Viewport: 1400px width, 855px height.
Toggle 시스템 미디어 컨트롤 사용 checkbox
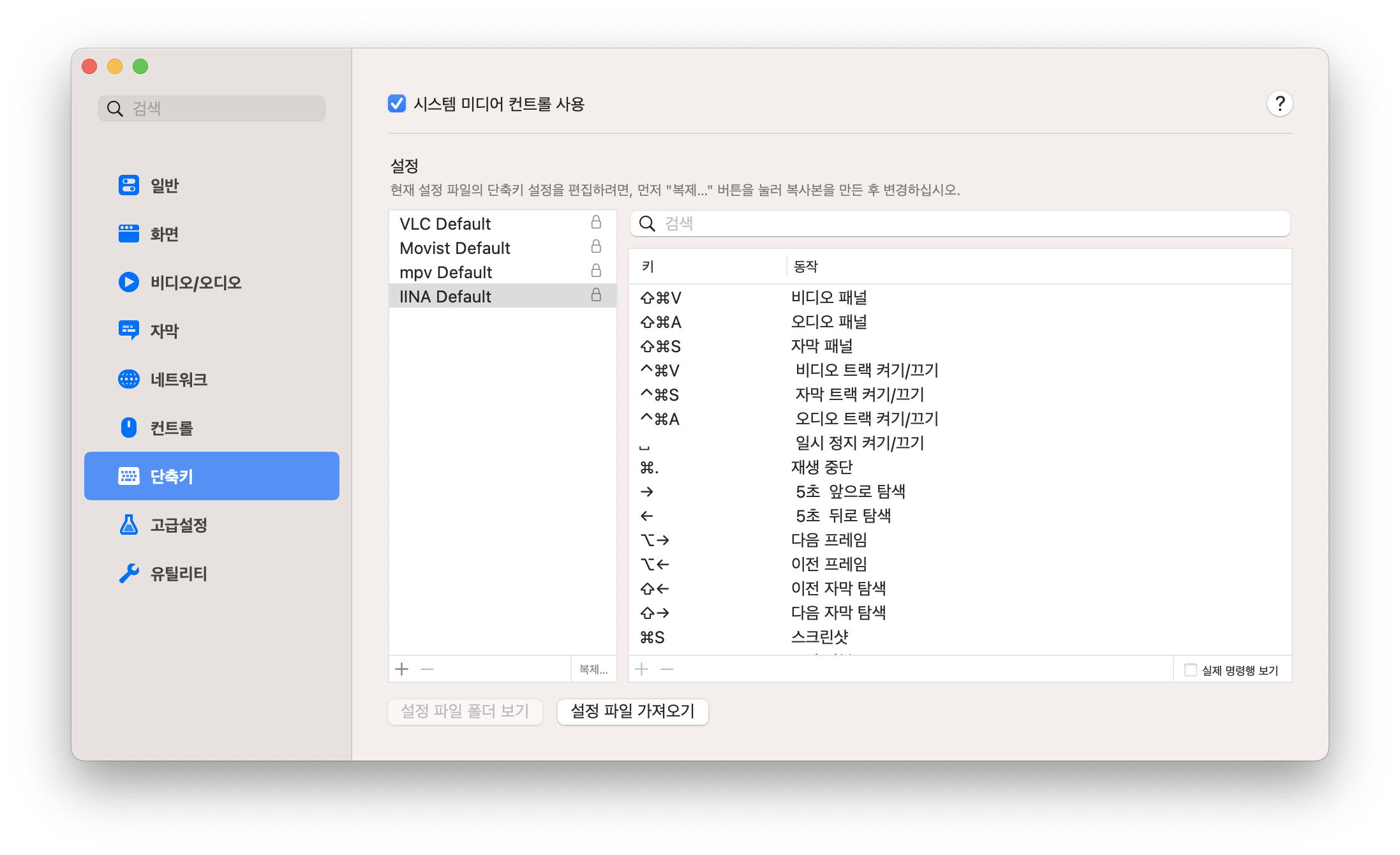pyautogui.click(x=397, y=103)
